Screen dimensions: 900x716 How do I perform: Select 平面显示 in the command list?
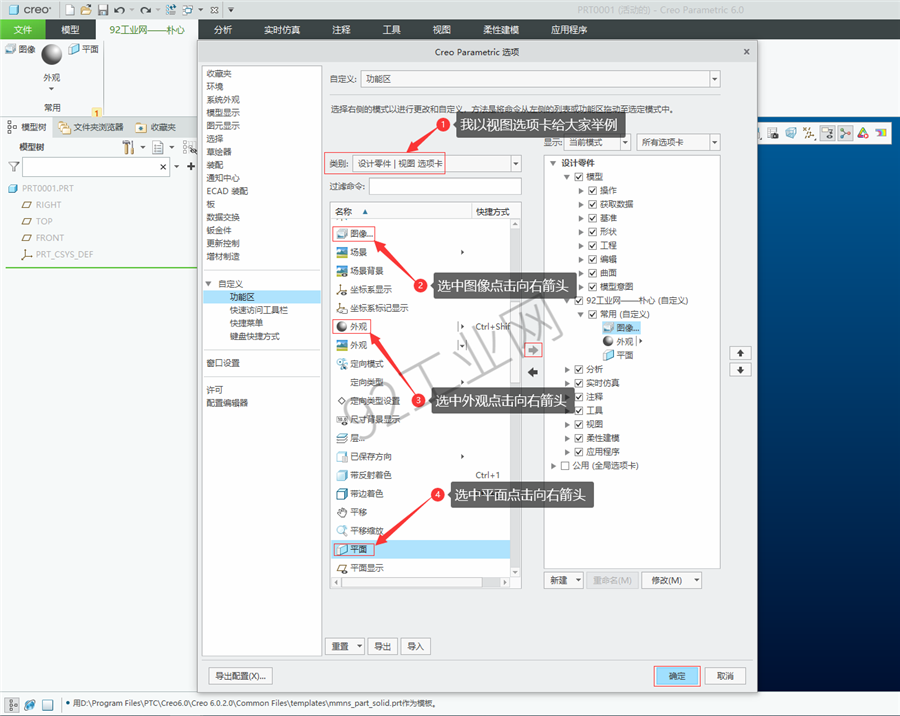[421, 568]
